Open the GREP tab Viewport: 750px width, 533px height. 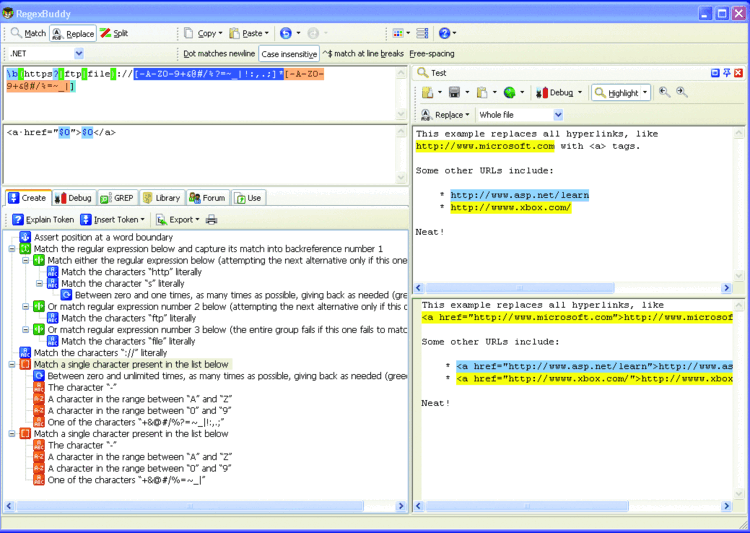pos(117,198)
